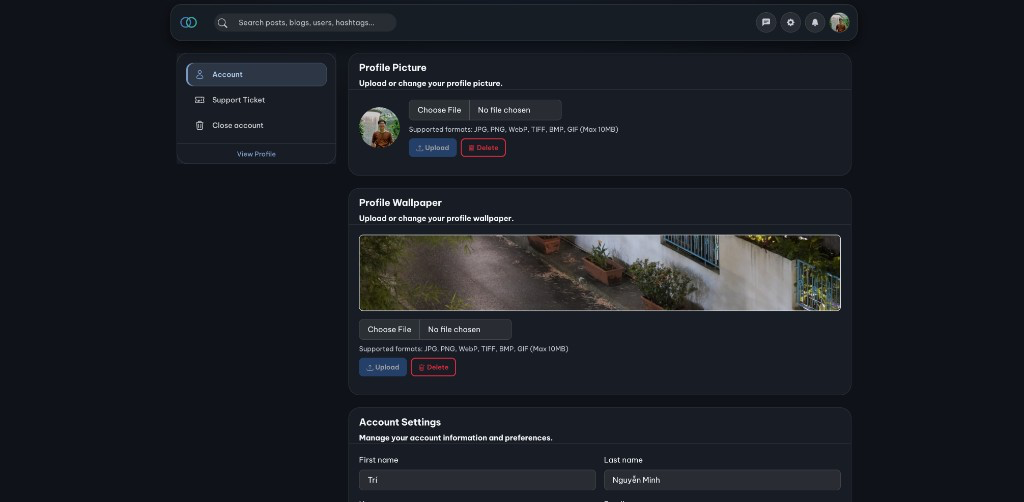Click the Last name field Nguyễn Minh
This screenshot has width=1024, height=502.
pos(722,480)
